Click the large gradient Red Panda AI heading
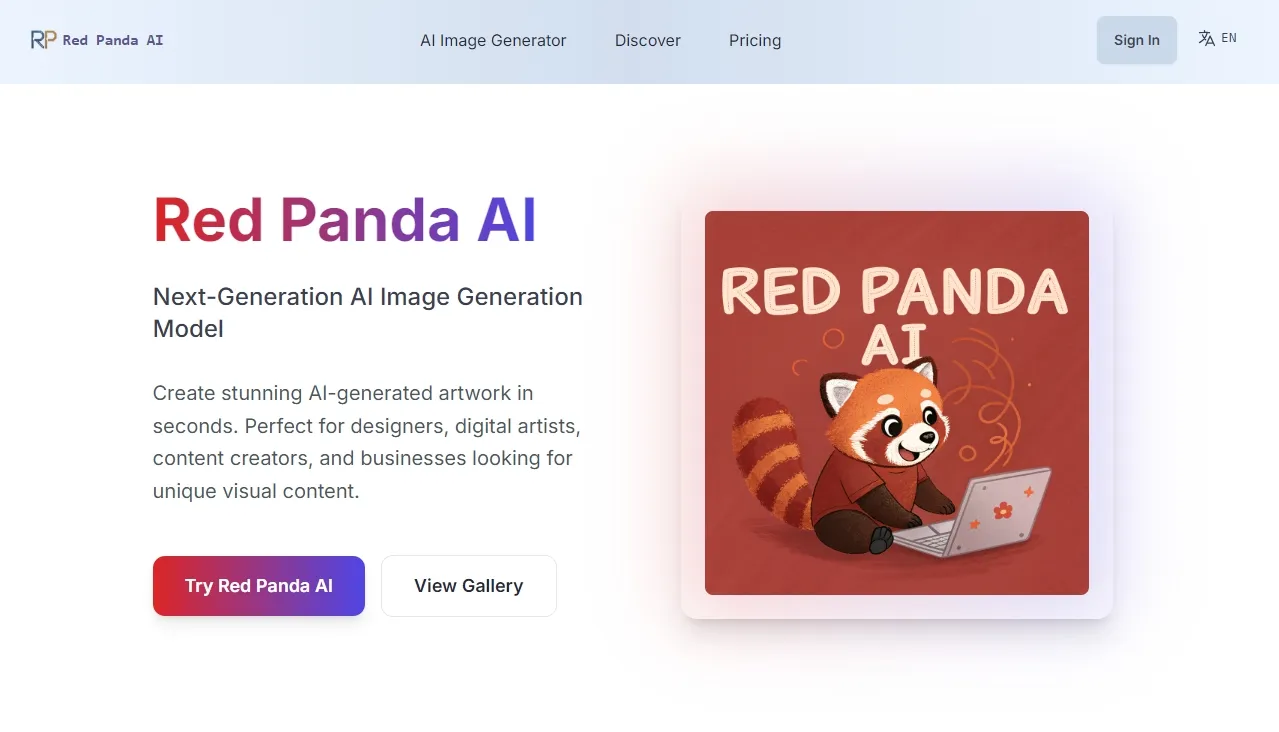Screen dimensions: 1279x732 (345, 220)
